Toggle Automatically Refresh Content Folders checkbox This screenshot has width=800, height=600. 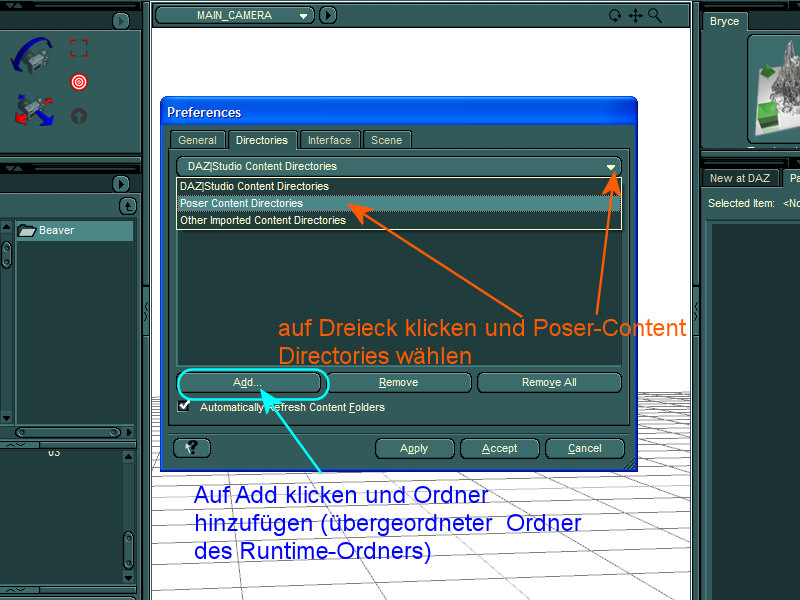(184, 406)
